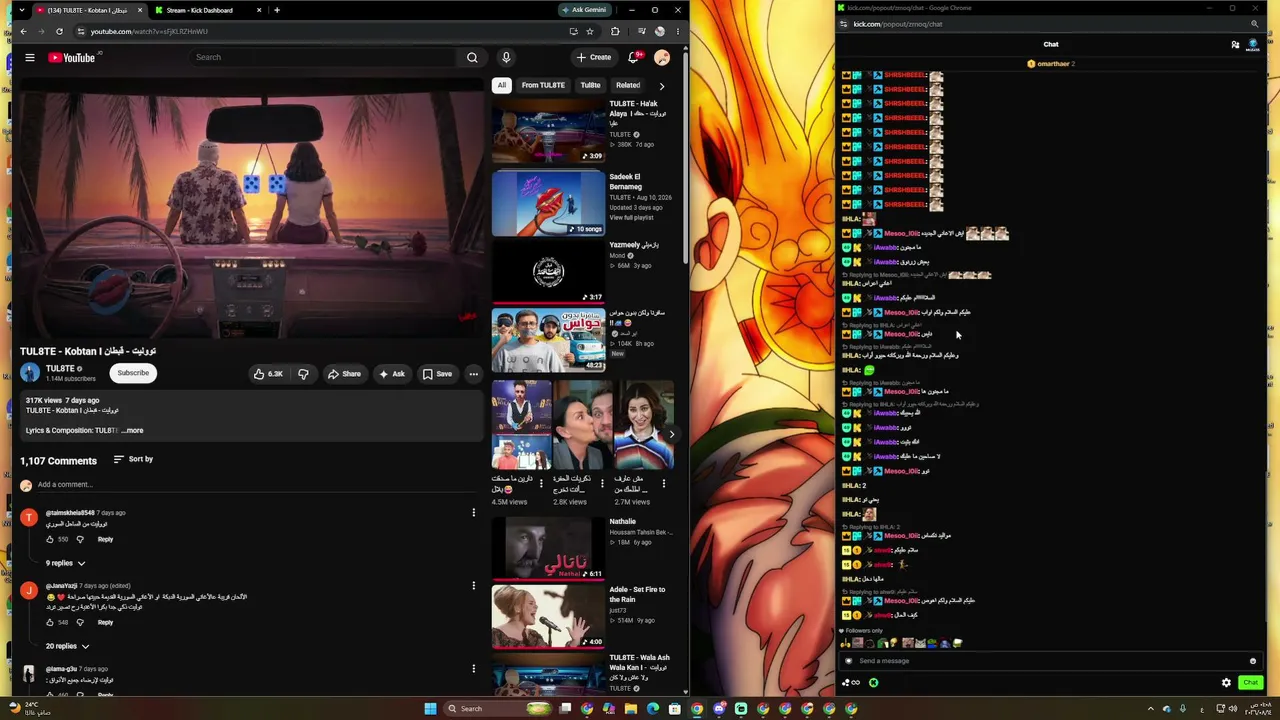
Task: Select the From TUL8TE filter chip
Action: 543,86
